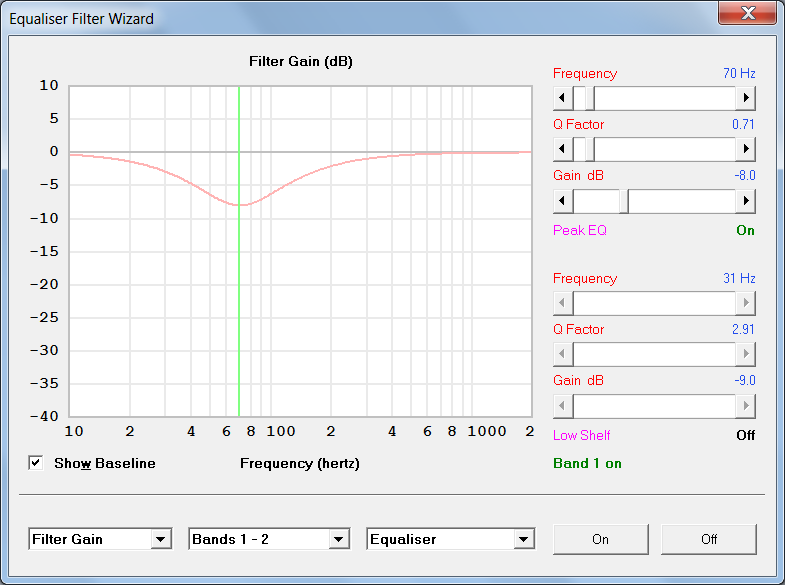785x585 pixels.
Task: Click the On button
Action: (x=600, y=539)
